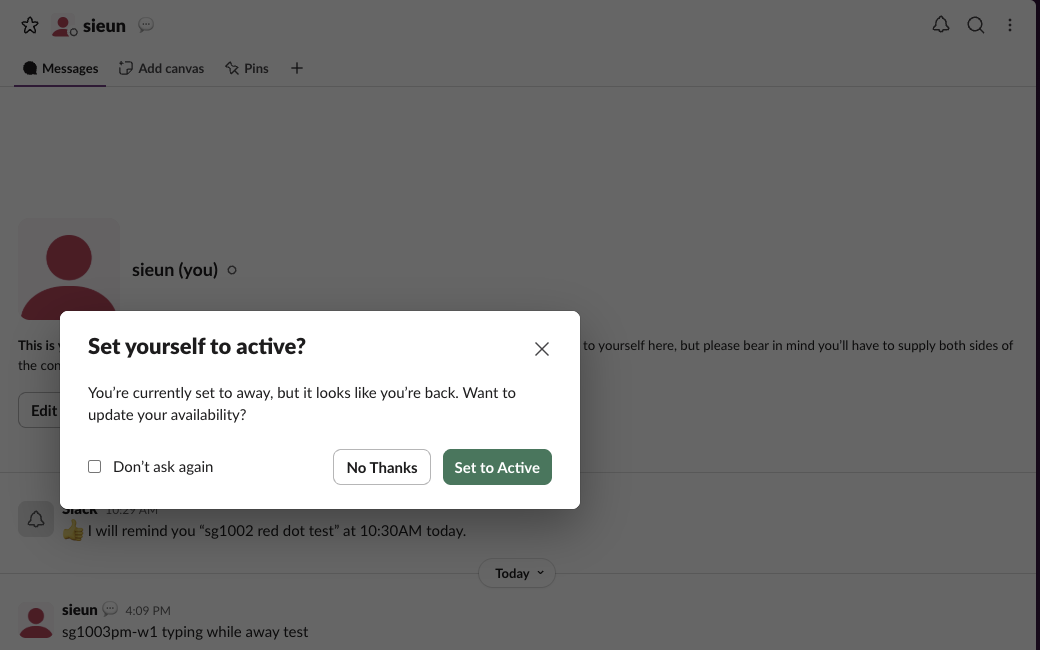Open more options kebab menu
Screen dimensions: 1040x650
point(1009,25)
